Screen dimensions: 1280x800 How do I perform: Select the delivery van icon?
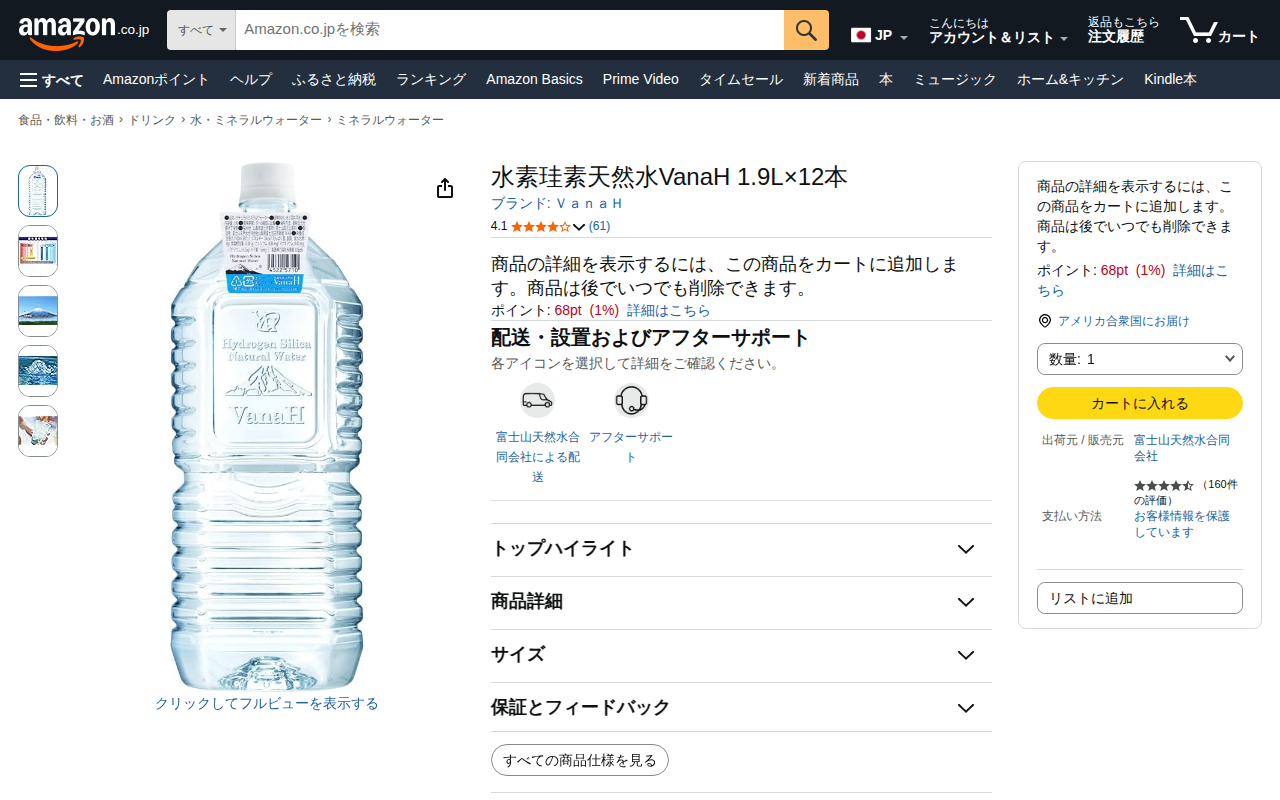[537, 400]
